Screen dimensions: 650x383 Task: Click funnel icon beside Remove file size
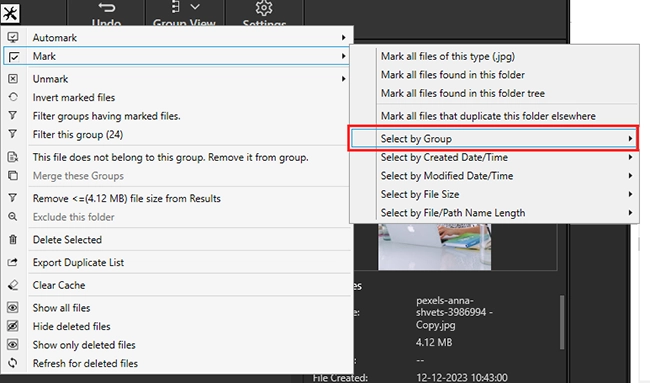point(13,198)
